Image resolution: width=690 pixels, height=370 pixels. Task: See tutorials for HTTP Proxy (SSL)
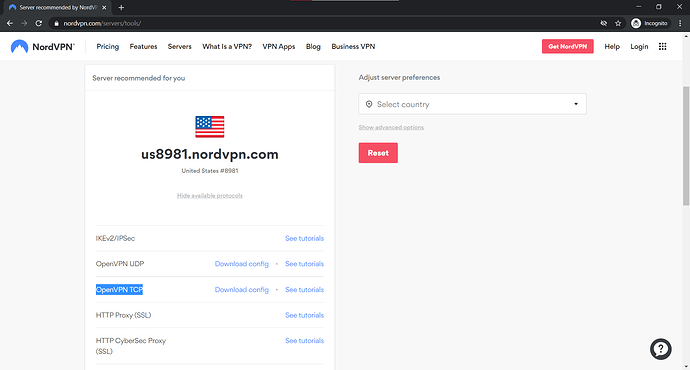[304, 315]
